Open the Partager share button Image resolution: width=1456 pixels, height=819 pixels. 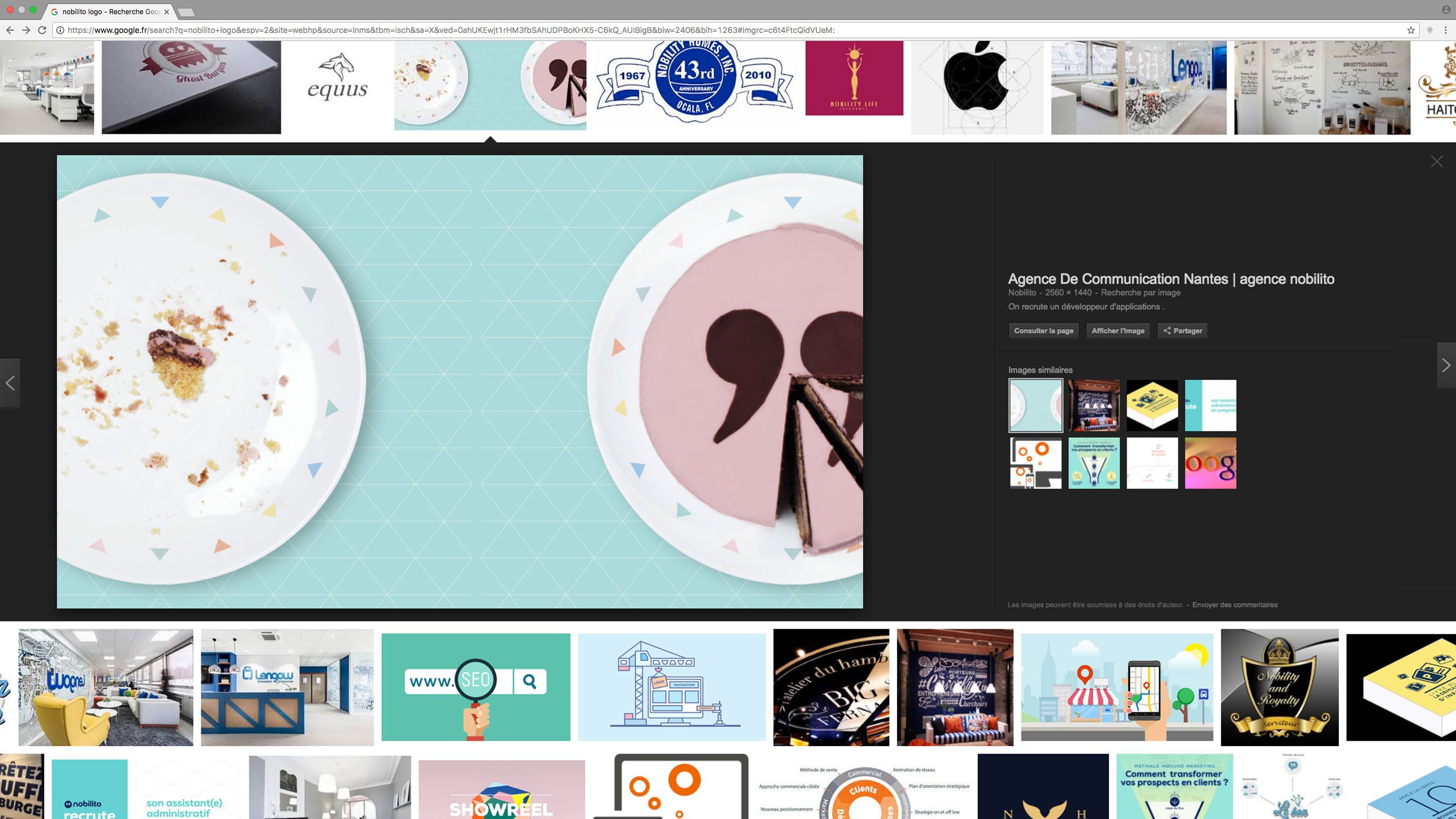tap(1182, 330)
